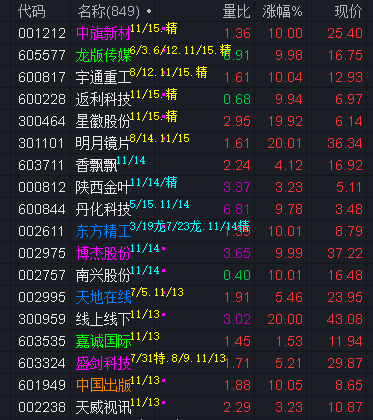Image resolution: width=373 pixels, height=420 pixels.
Task: Click the 7/5.11/13 note on 天地在线
Action: (x=157, y=292)
